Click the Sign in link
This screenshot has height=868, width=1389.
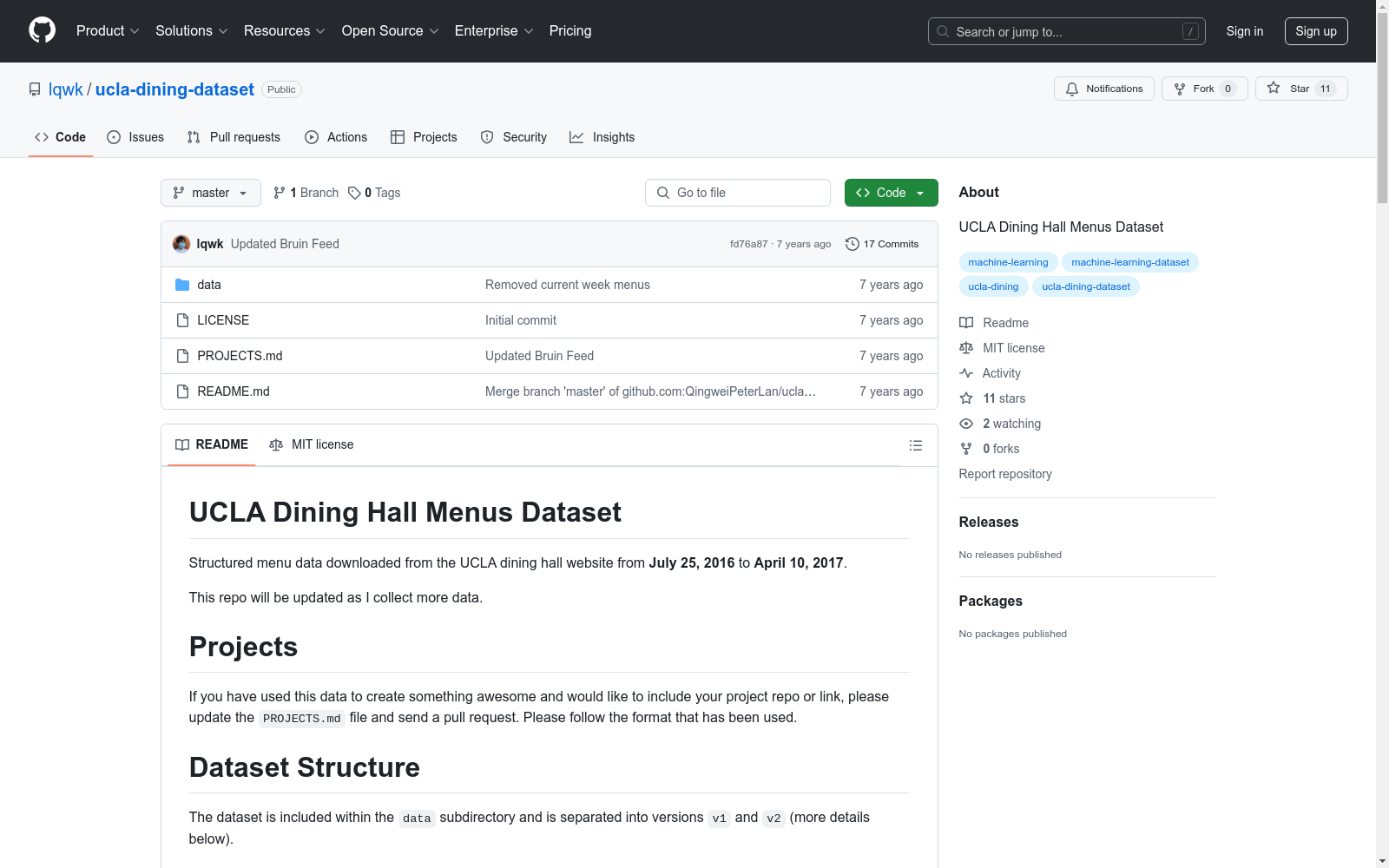1245,31
